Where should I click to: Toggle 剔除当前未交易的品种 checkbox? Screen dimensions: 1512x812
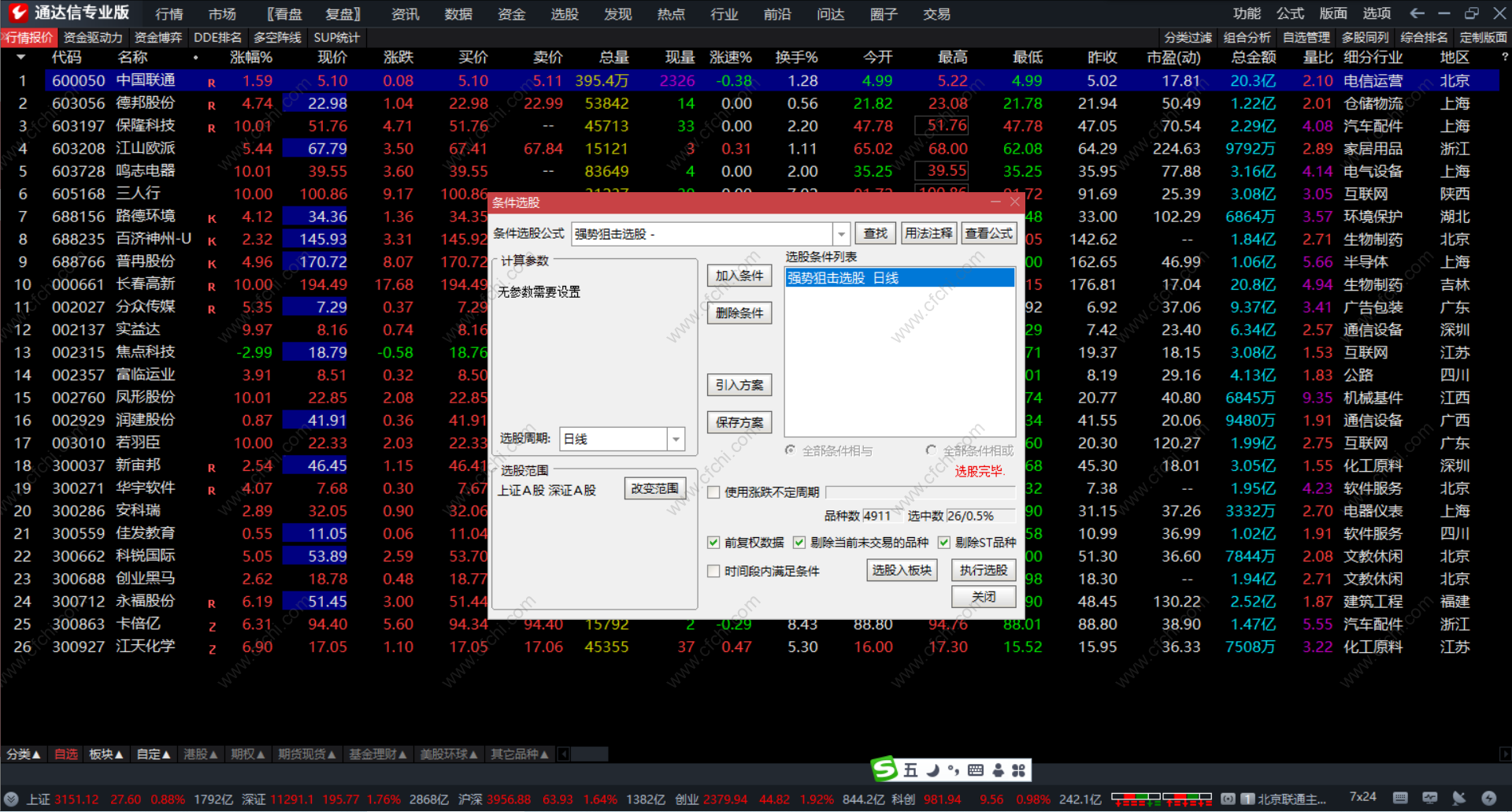(799, 543)
